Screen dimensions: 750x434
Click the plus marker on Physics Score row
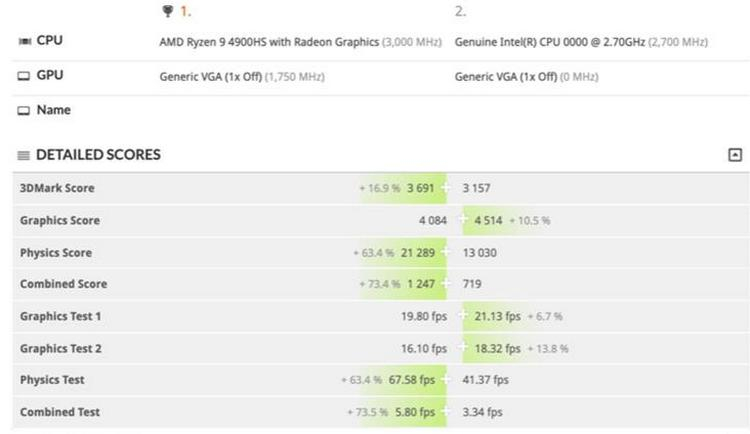tap(445, 252)
